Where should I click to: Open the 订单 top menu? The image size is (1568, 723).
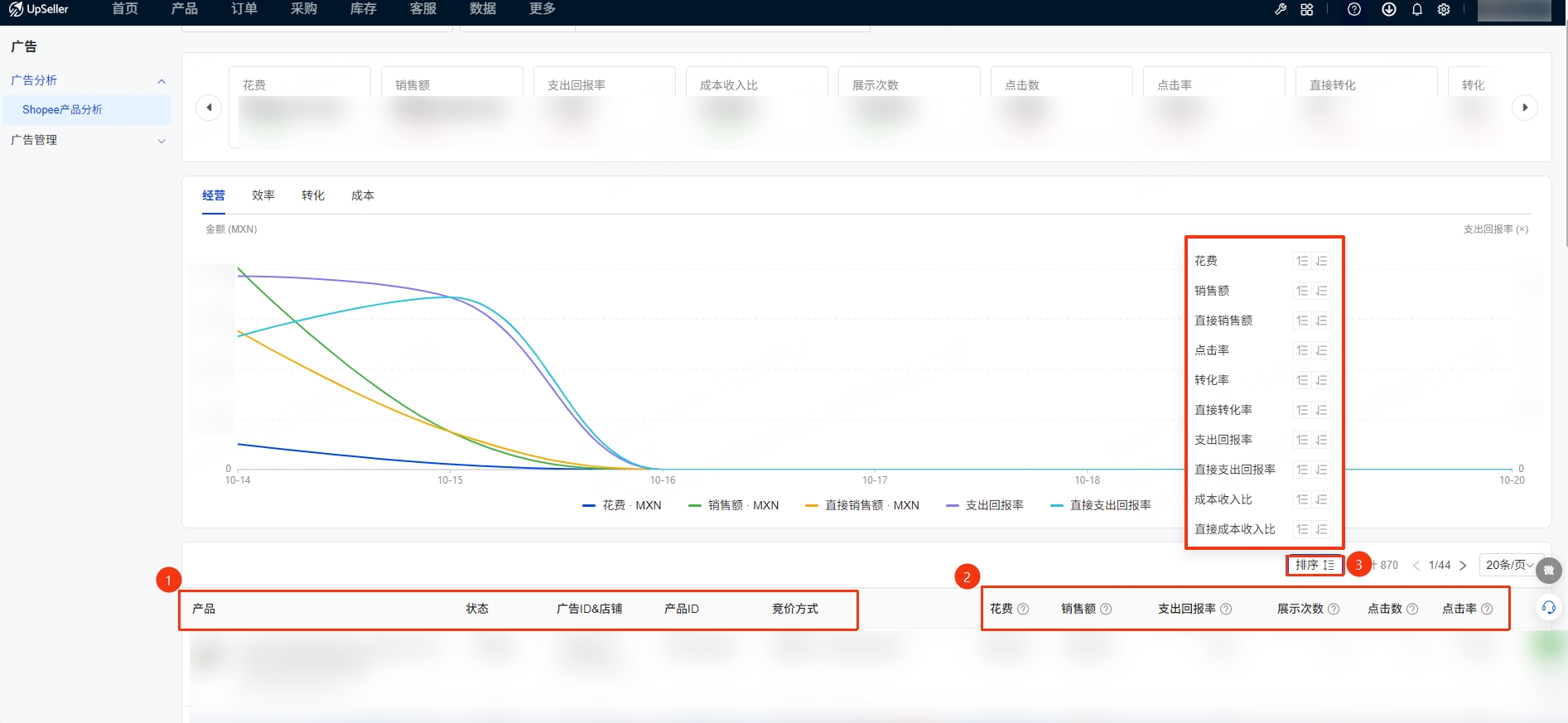click(244, 9)
